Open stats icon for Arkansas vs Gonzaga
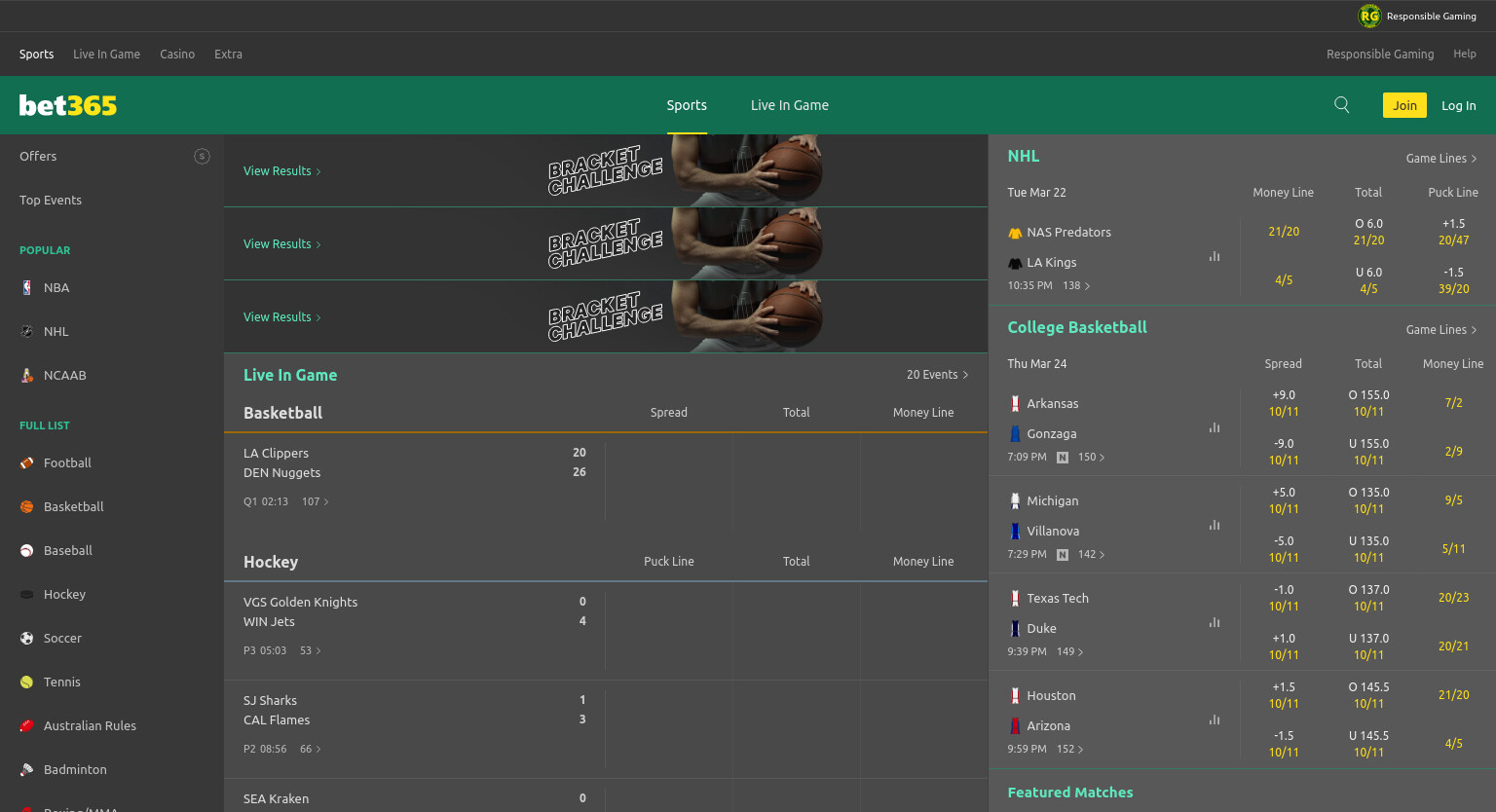Screen dimensions: 1496x812 (1215, 427)
